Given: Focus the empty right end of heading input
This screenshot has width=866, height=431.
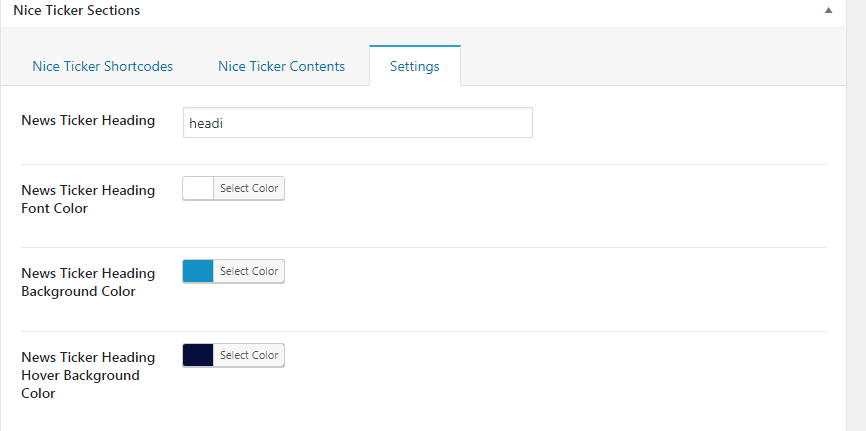Looking at the screenshot, I should (x=450, y=123).
